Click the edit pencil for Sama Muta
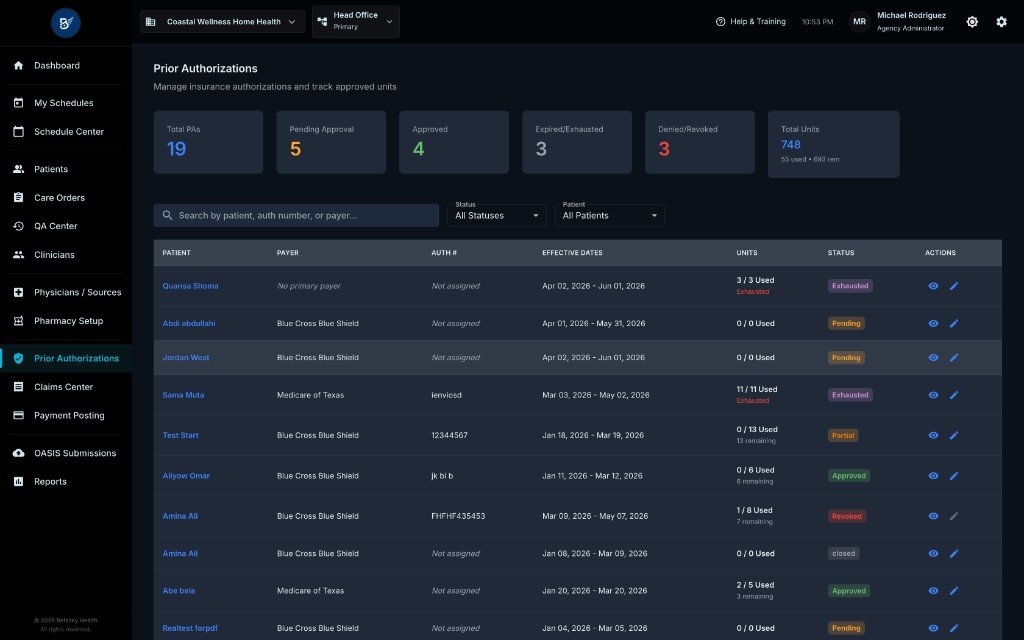This screenshot has height=640, width=1024. tap(953, 394)
